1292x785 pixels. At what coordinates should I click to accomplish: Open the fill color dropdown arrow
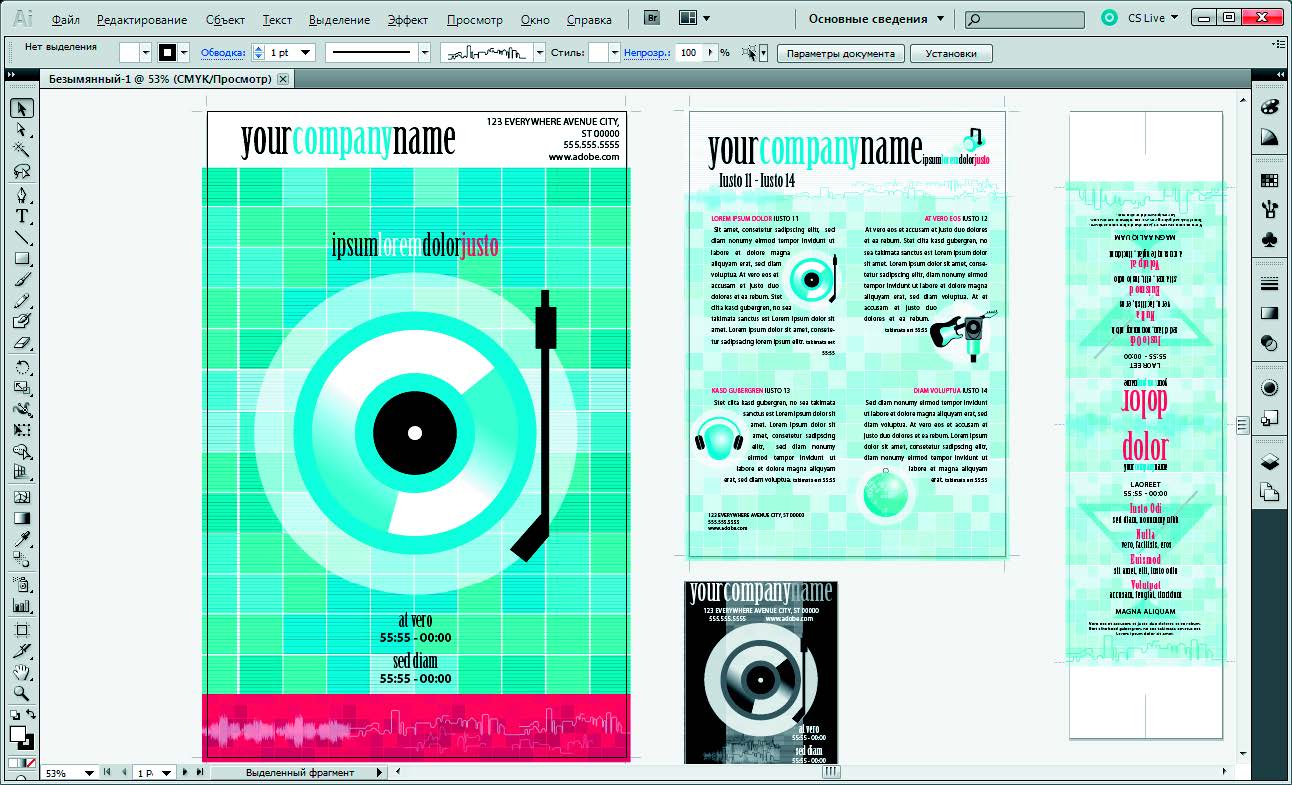click(x=146, y=53)
